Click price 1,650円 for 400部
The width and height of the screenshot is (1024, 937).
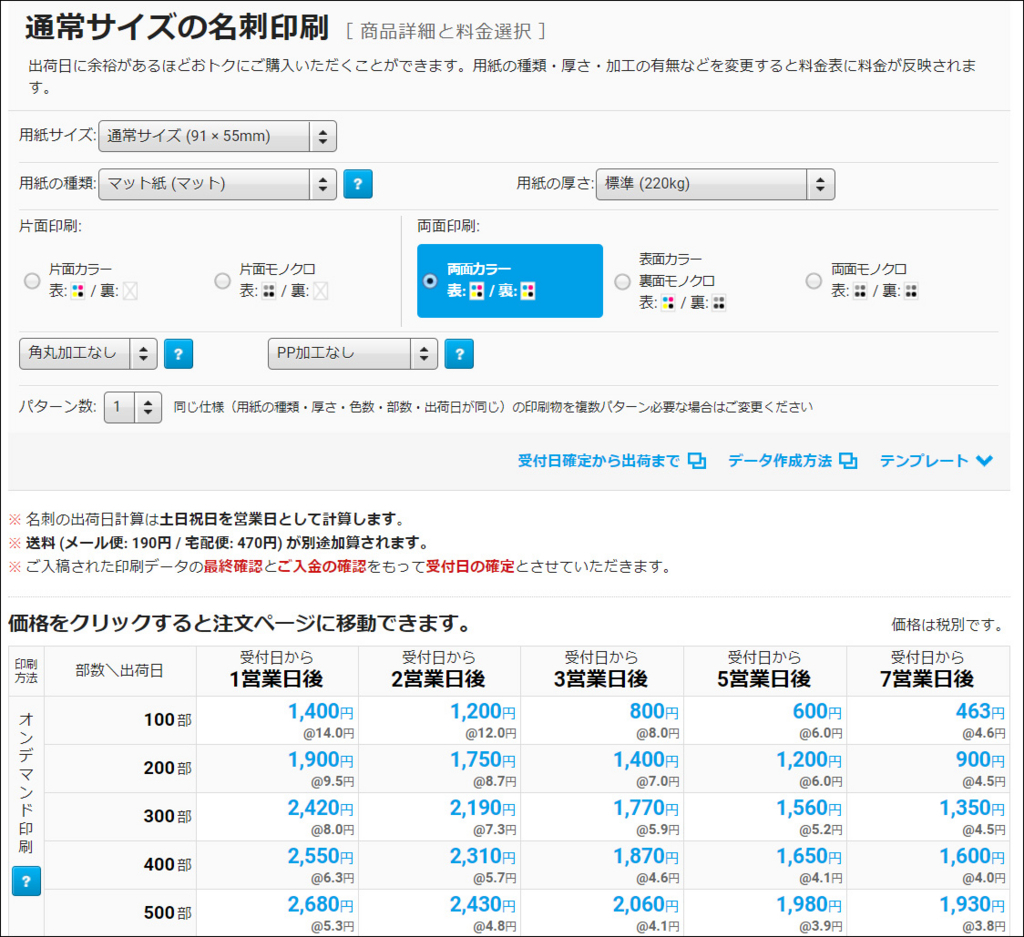[x=809, y=857]
